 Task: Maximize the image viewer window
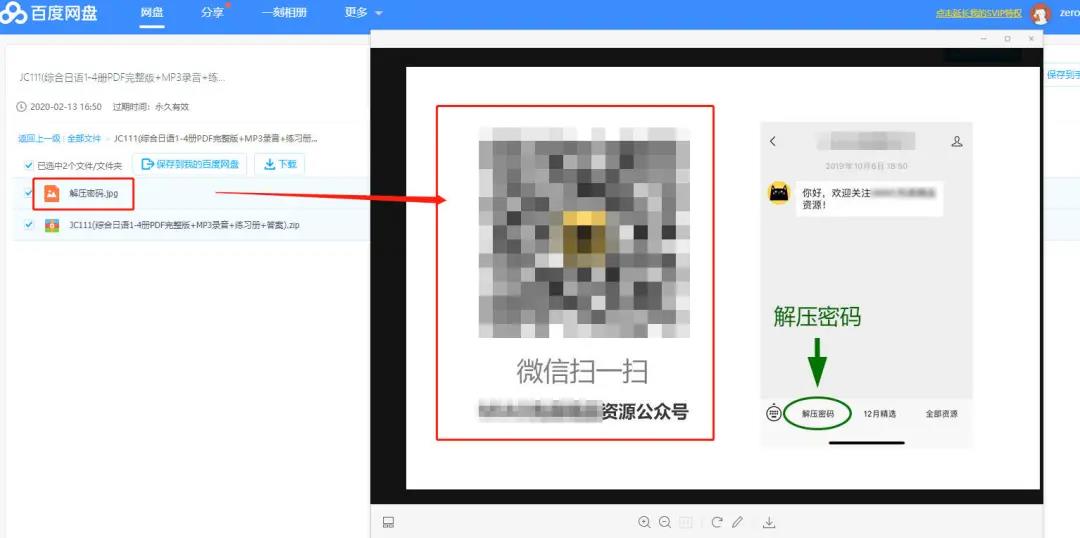coord(1008,39)
